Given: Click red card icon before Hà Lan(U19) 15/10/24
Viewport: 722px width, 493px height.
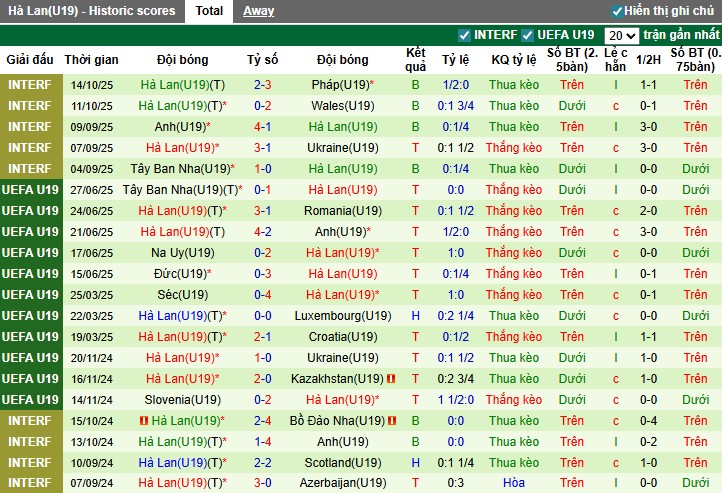Looking at the screenshot, I should click(144, 421).
